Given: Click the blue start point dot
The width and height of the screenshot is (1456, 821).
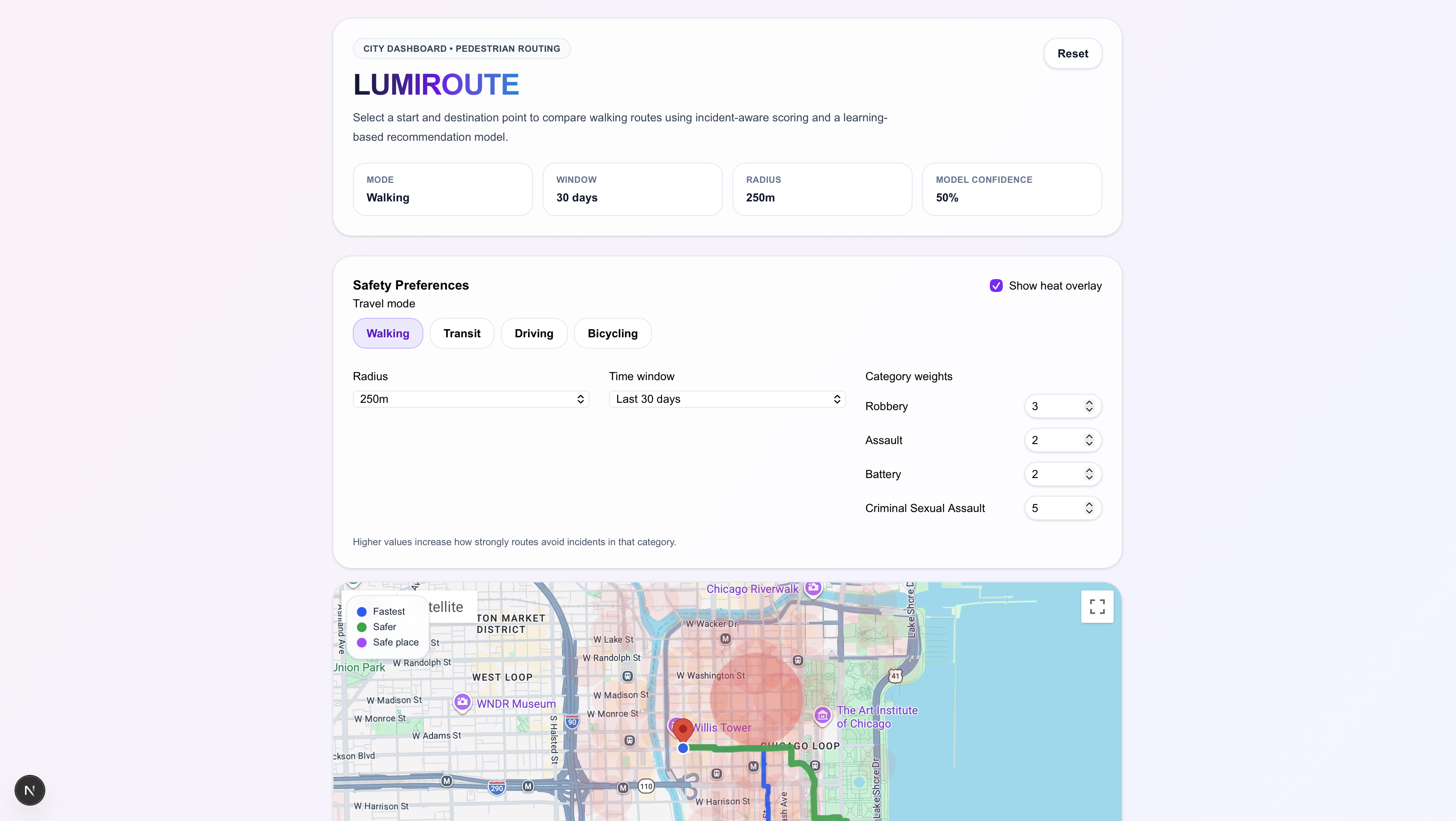Looking at the screenshot, I should pyautogui.click(x=683, y=748).
